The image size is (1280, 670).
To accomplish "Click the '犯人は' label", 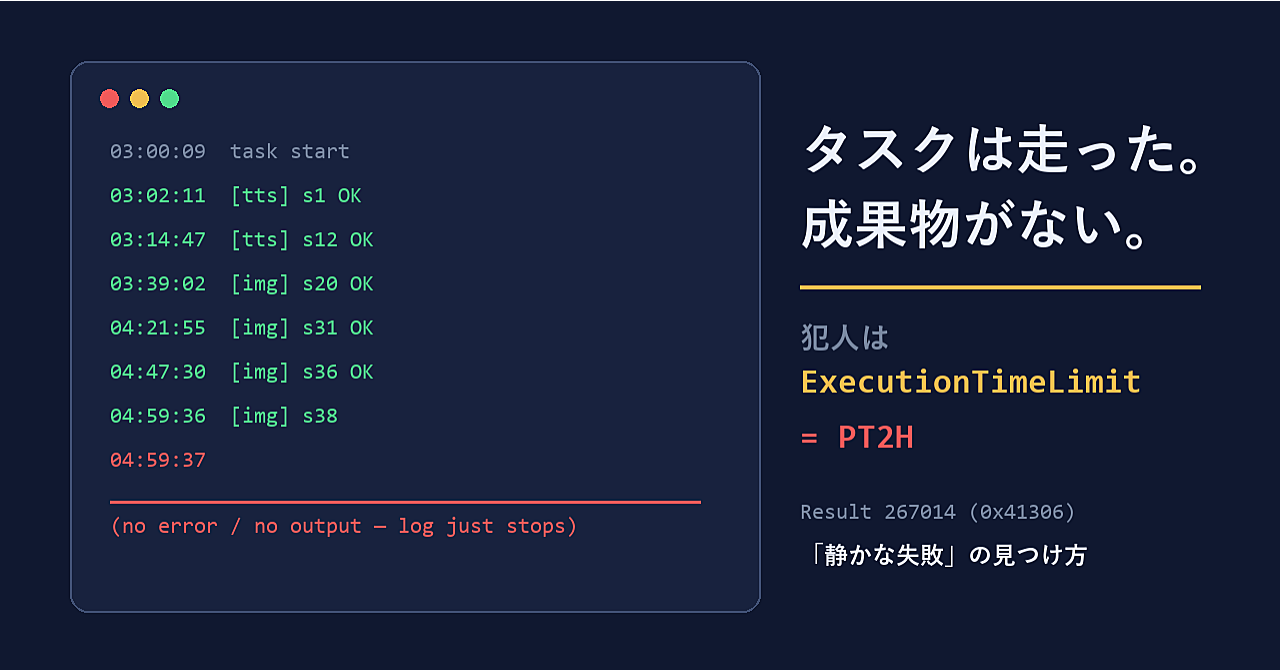I will [x=846, y=338].
